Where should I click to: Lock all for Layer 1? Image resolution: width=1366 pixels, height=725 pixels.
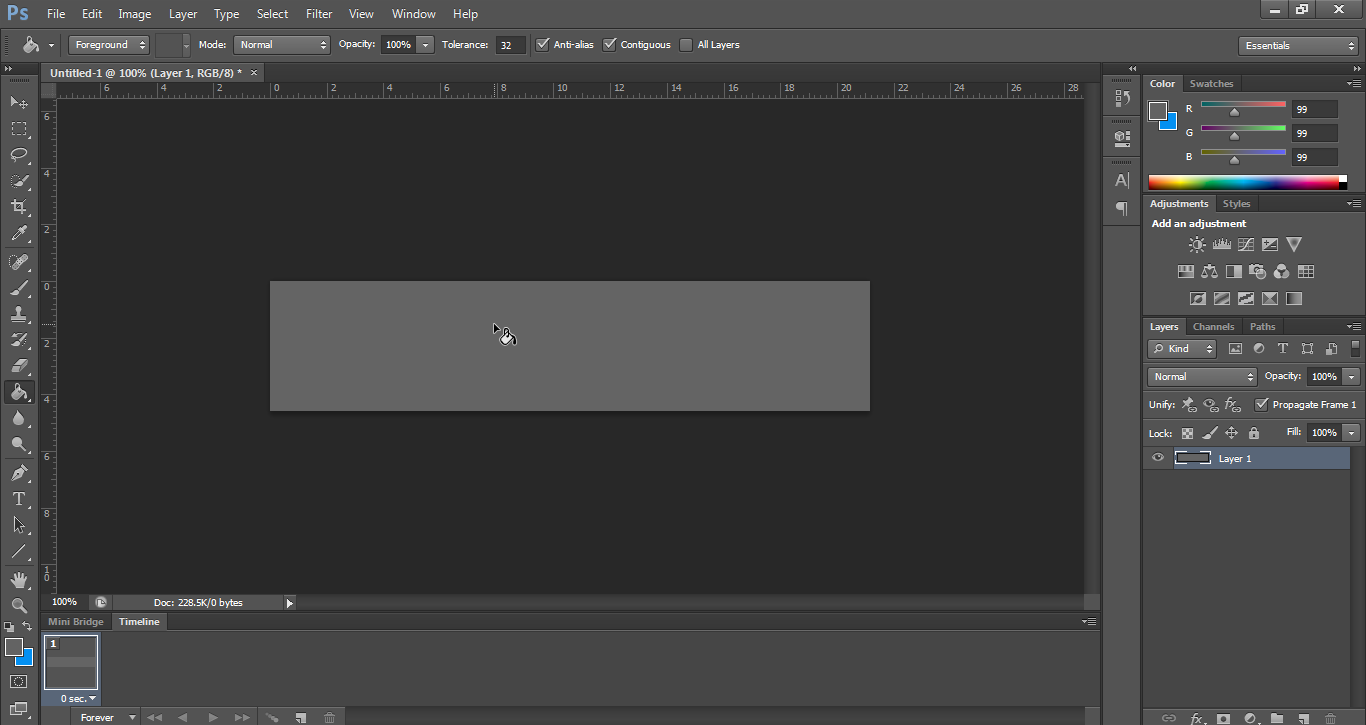pyautogui.click(x=1254, y=433)
